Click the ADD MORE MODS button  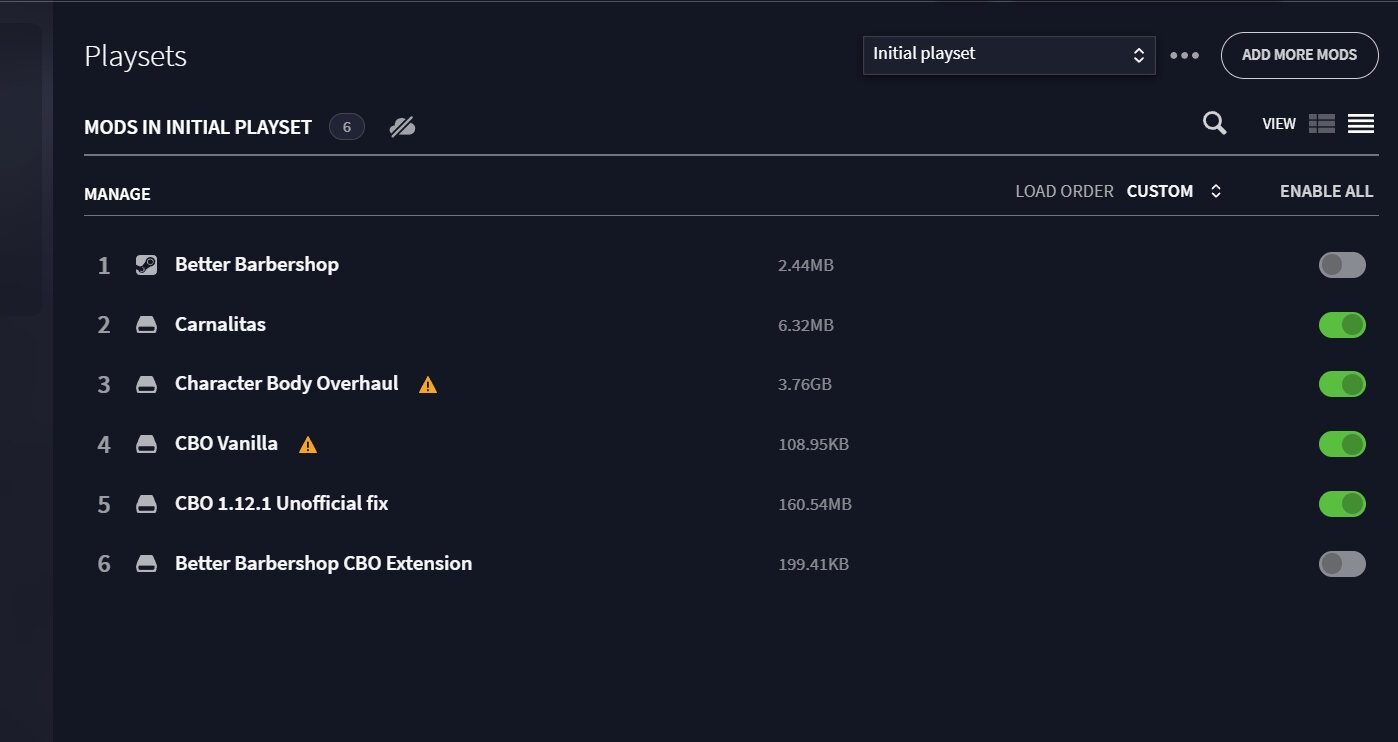coord(1299,55)
